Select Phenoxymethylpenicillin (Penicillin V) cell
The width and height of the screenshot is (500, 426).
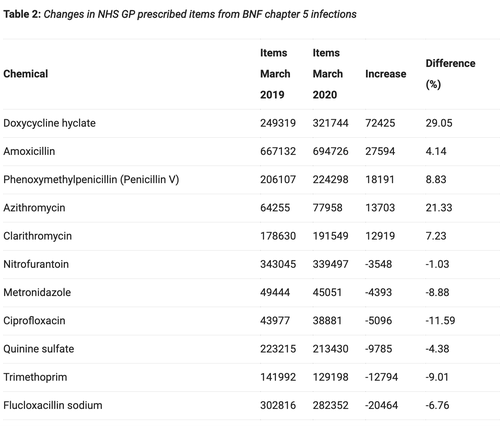pyautogui.click(x=91, y=180)
